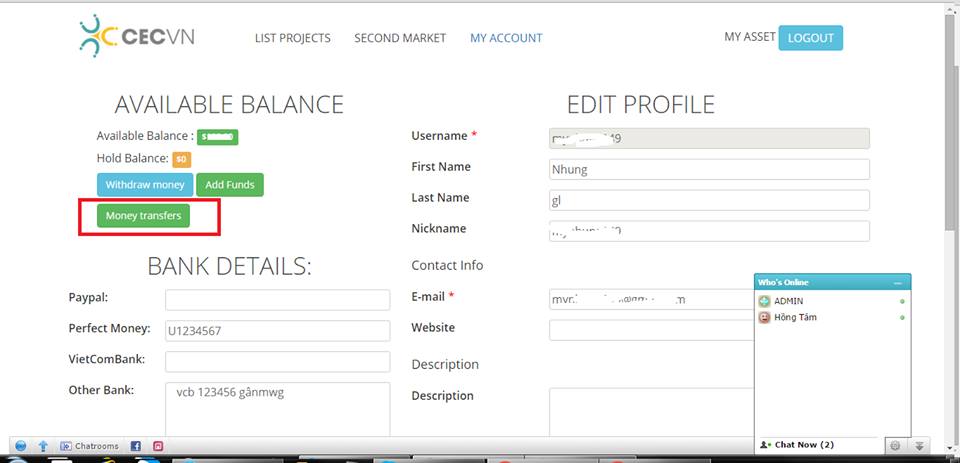Click the ADMIN avatar icon

point(764,301)
